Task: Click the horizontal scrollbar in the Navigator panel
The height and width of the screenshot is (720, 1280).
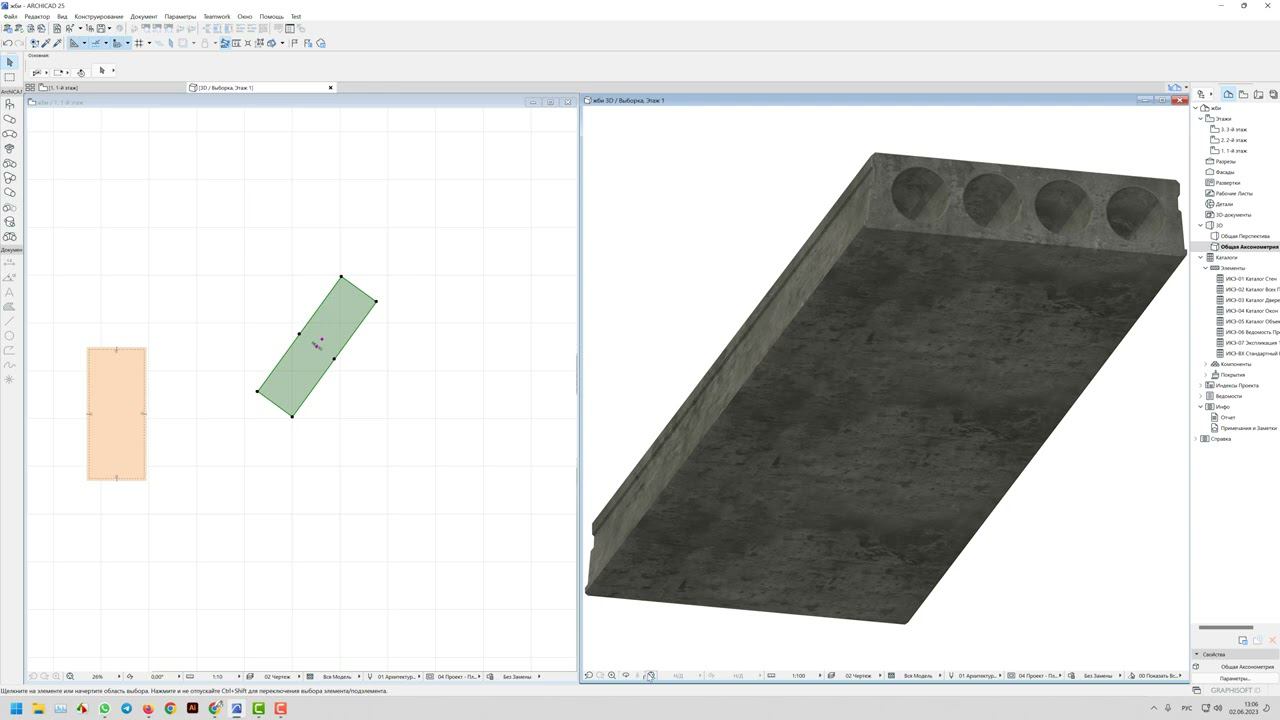Action: [1225, 628]
